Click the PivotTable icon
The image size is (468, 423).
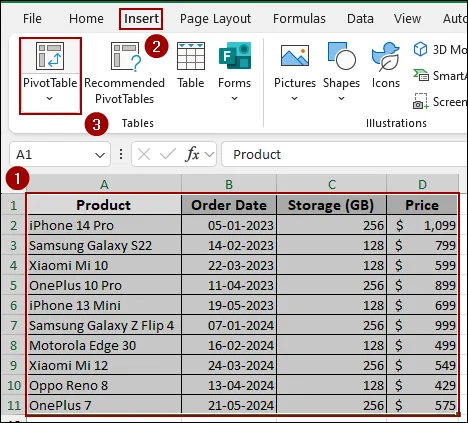(x=50, y=56)
